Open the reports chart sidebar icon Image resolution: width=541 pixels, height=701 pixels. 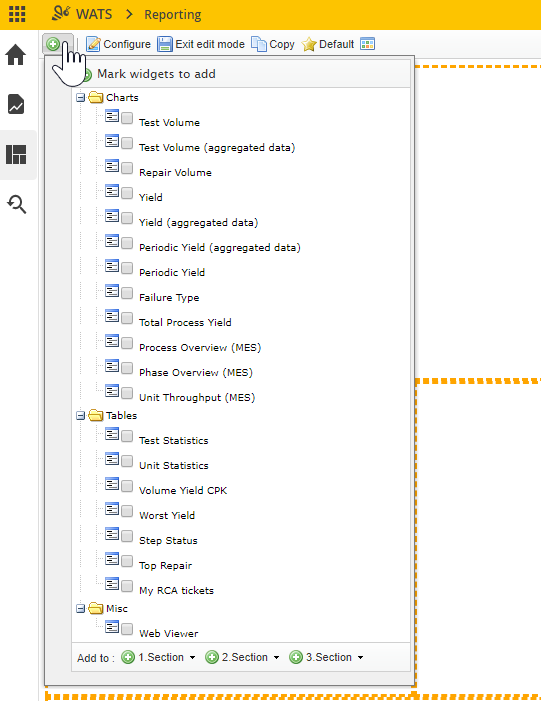tap(16, 104)
